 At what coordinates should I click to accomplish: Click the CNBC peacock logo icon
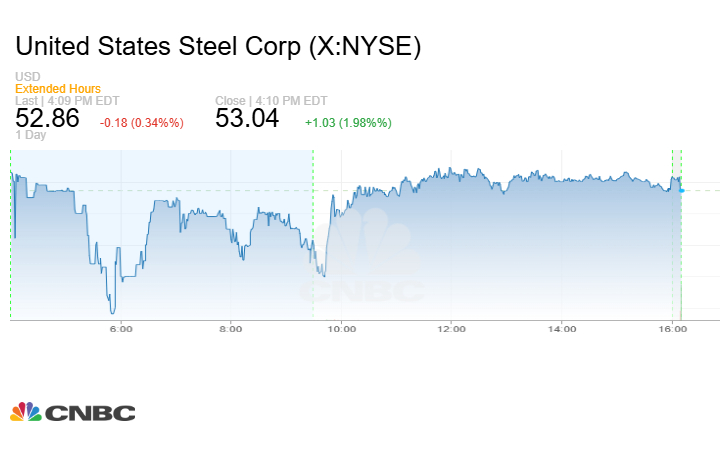pyautogui.click(x=27, y=412)
